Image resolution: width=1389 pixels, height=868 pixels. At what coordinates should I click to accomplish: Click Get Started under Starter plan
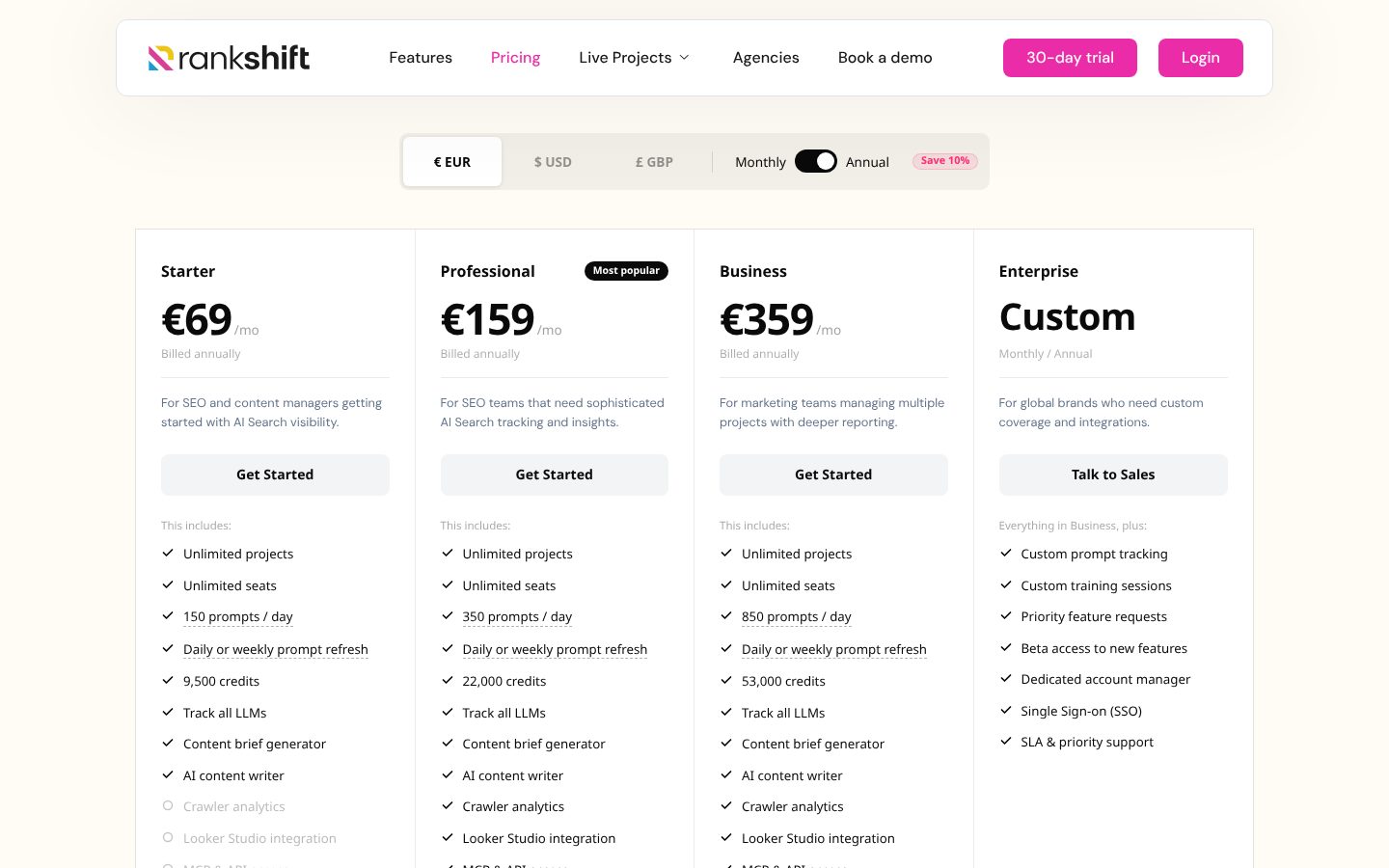(x=275, y=475)
